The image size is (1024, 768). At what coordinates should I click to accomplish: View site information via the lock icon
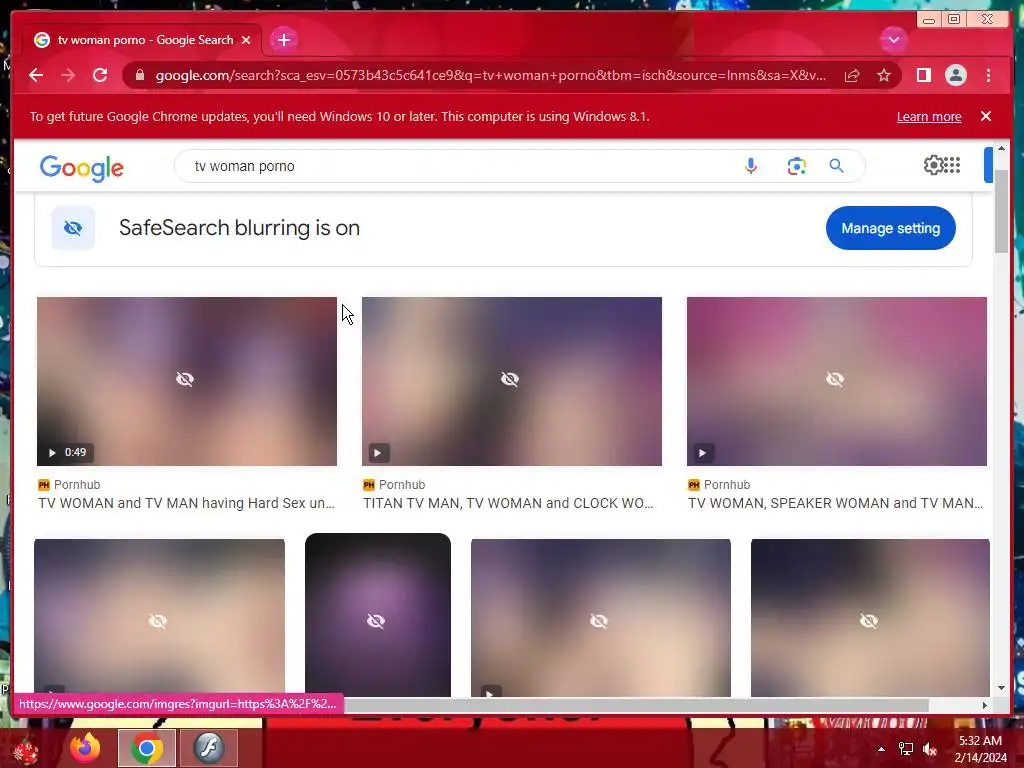coord(140,76)
